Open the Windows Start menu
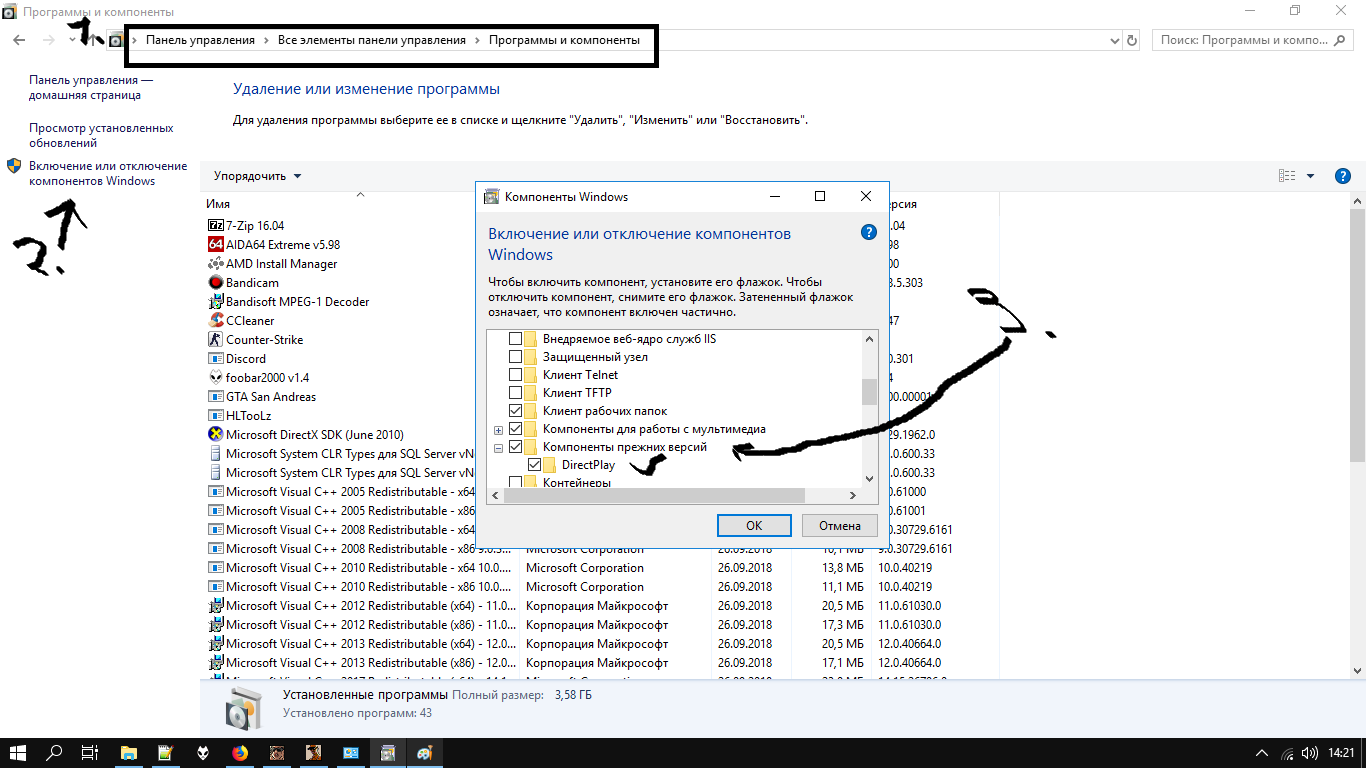Viewport: 1366px width, 768px height. coord(18,752)
